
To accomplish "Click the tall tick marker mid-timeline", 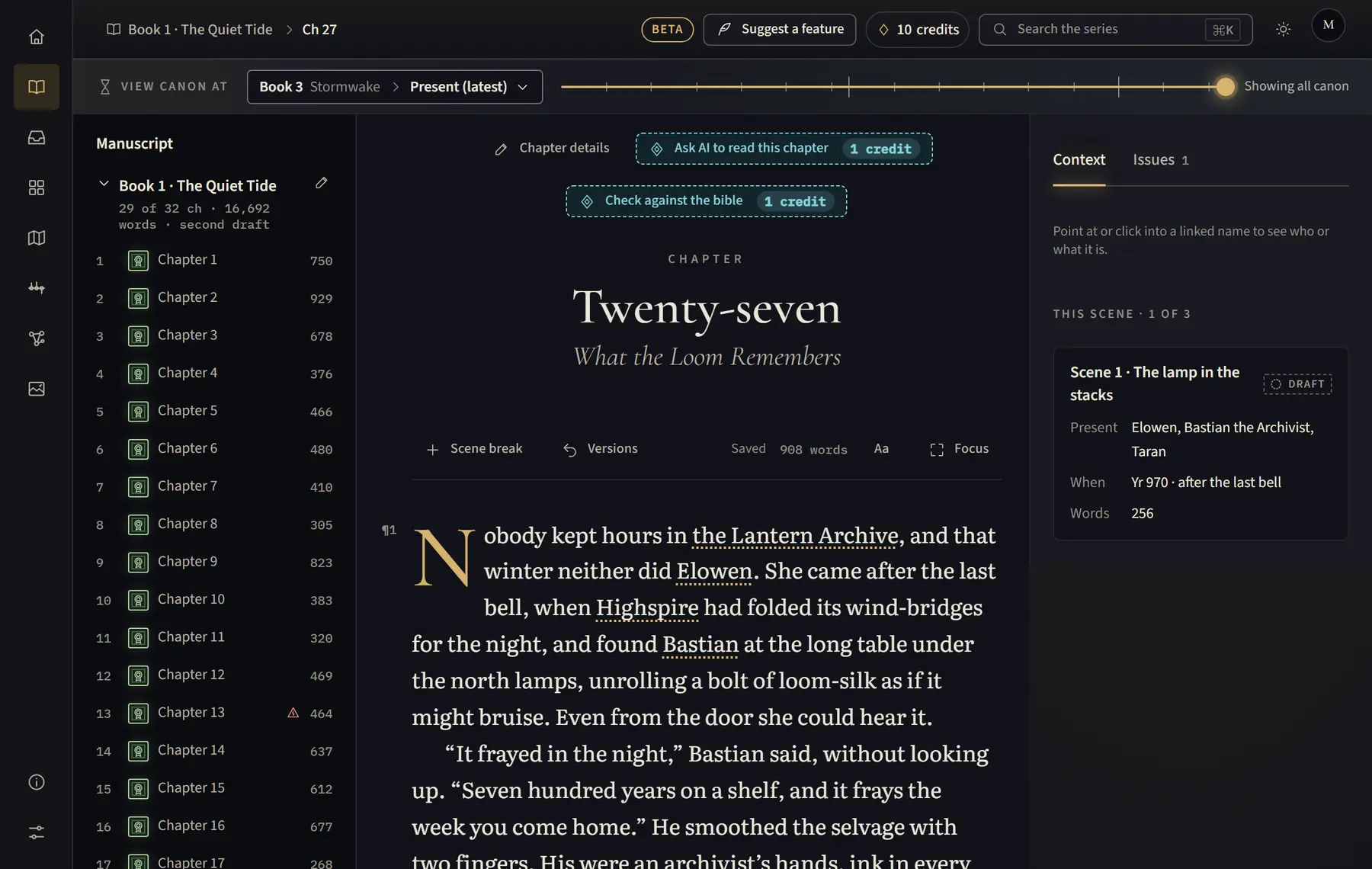I will (848, 86).
